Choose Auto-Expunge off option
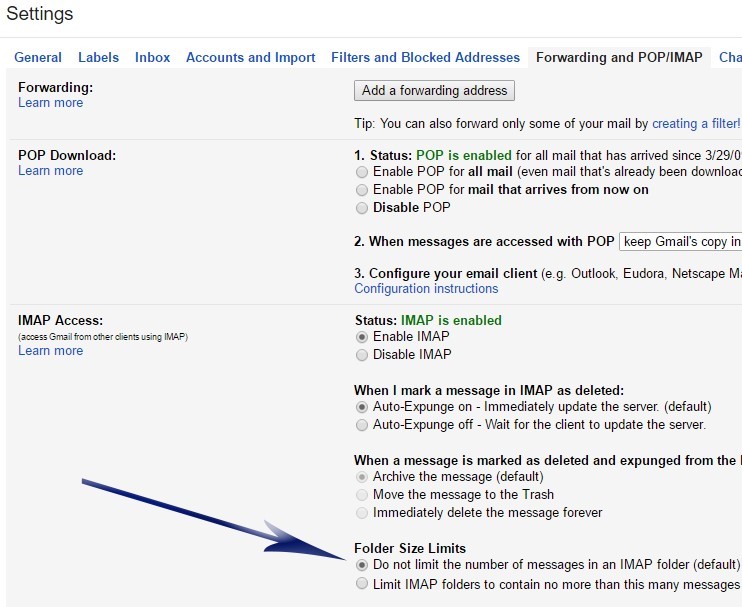Screen dimensions: 742x607 pos(362,425)
